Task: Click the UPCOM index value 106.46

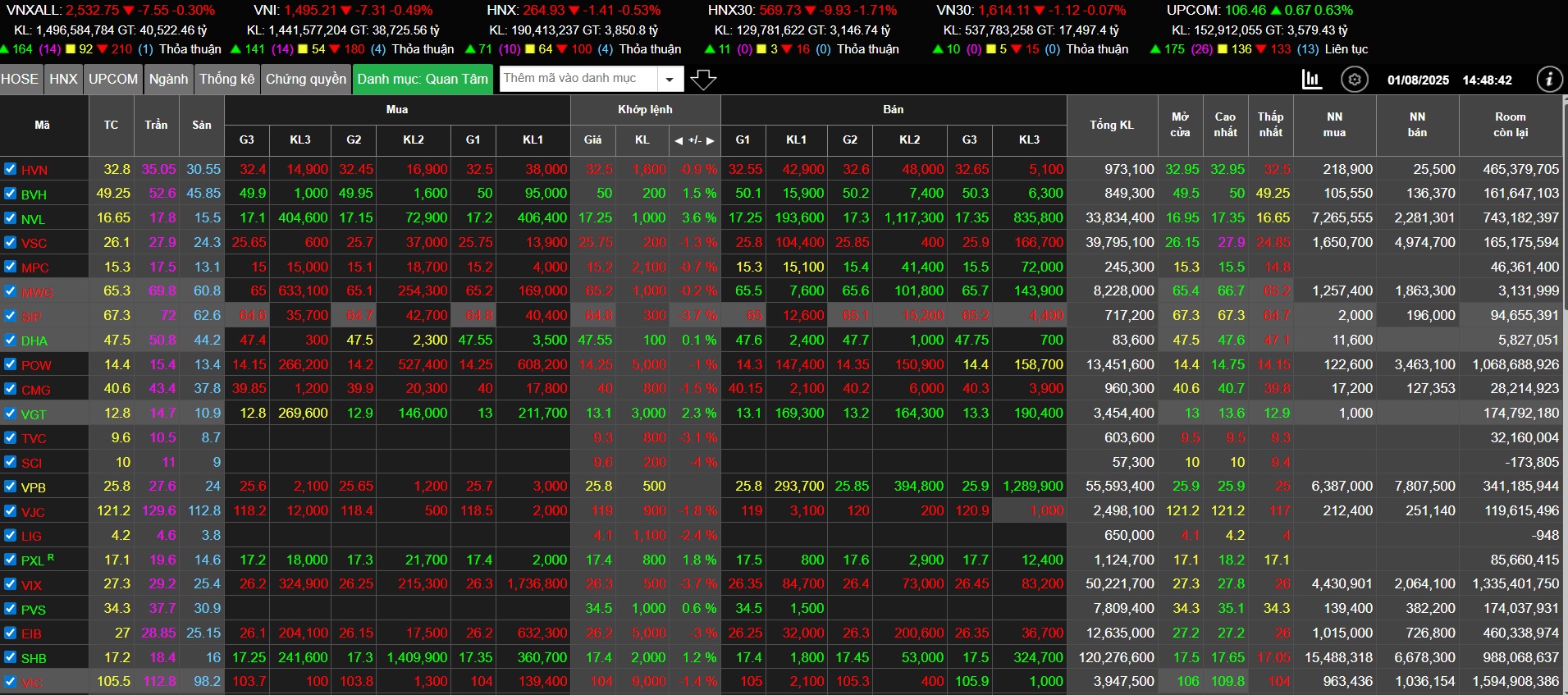Action: tap(1245, 10)
